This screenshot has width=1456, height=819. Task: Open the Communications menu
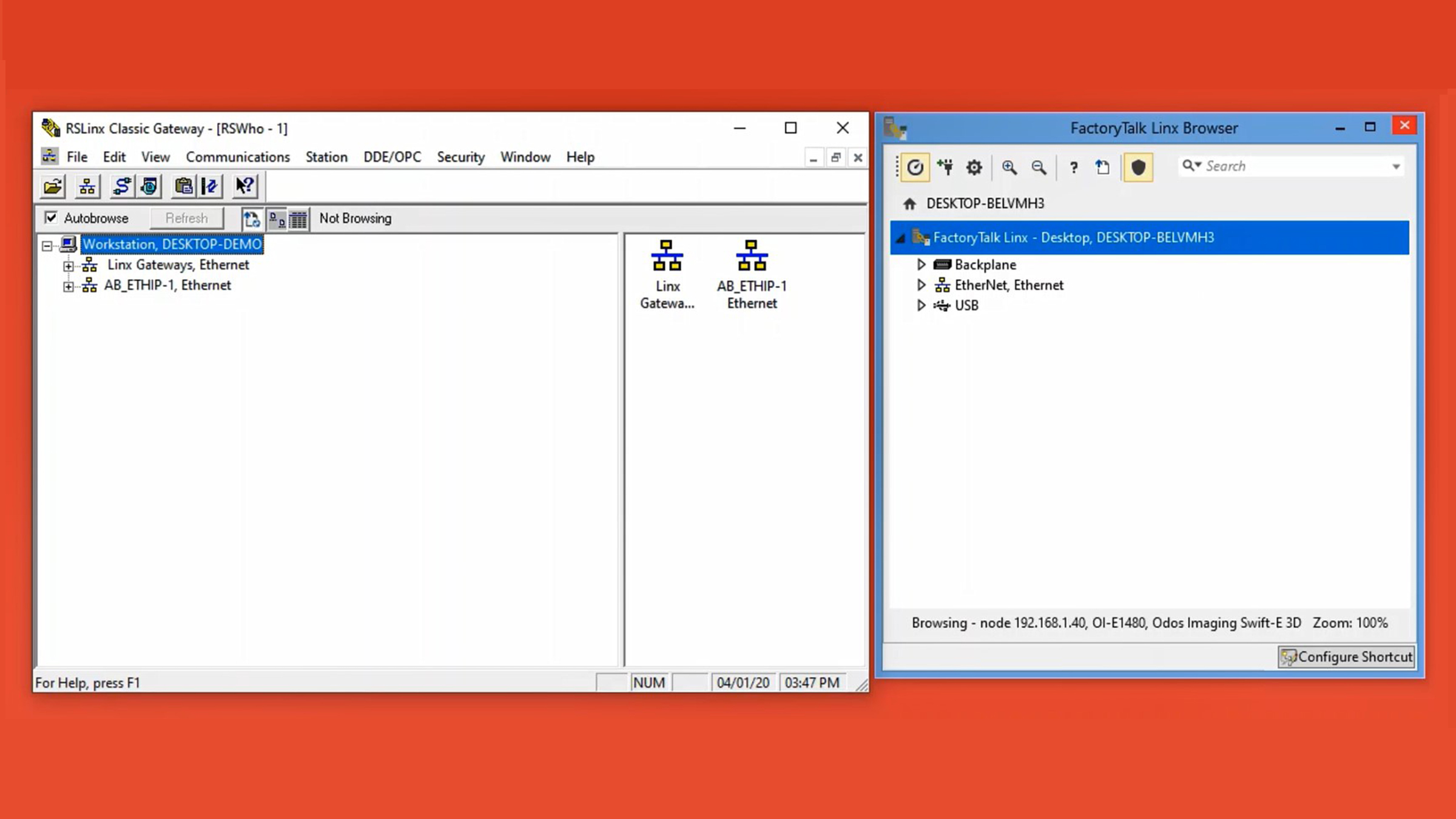pos(238,157)
